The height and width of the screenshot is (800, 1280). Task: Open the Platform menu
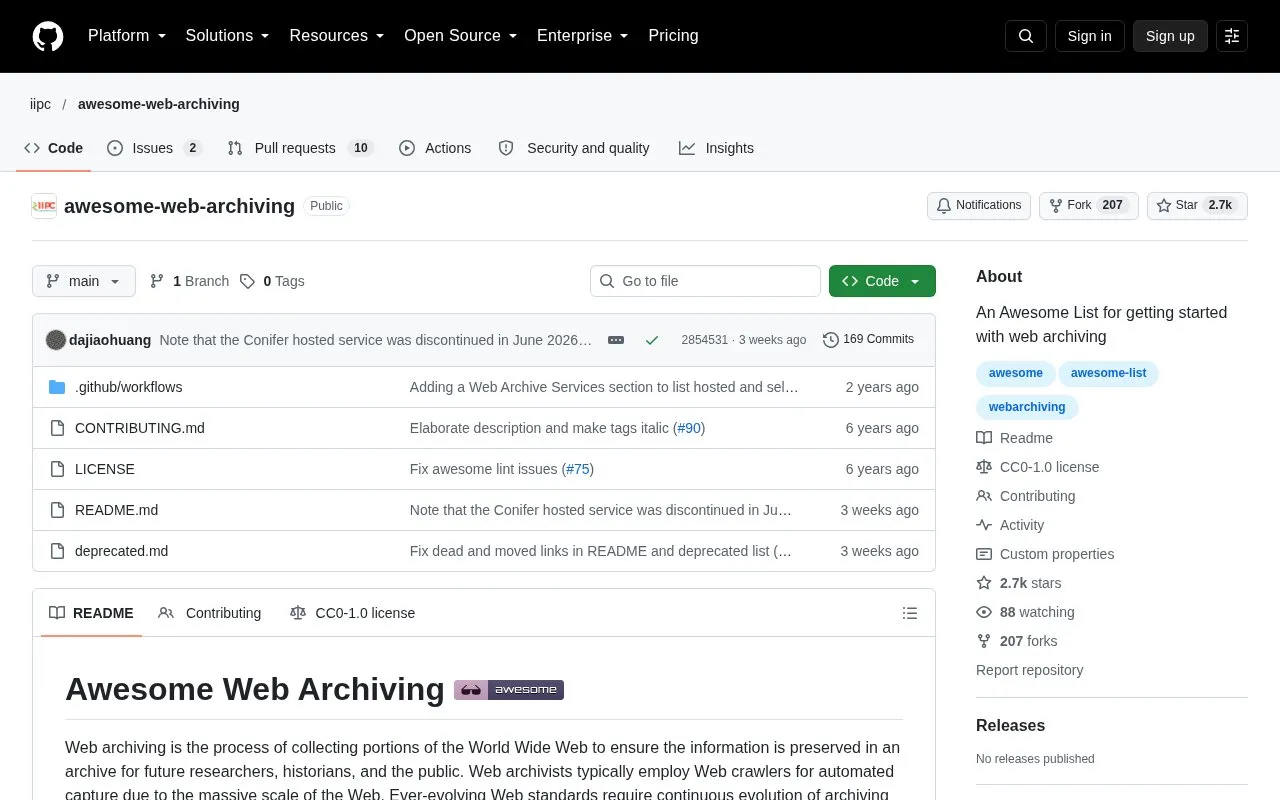pyautogui.click(x=127, y=36)
